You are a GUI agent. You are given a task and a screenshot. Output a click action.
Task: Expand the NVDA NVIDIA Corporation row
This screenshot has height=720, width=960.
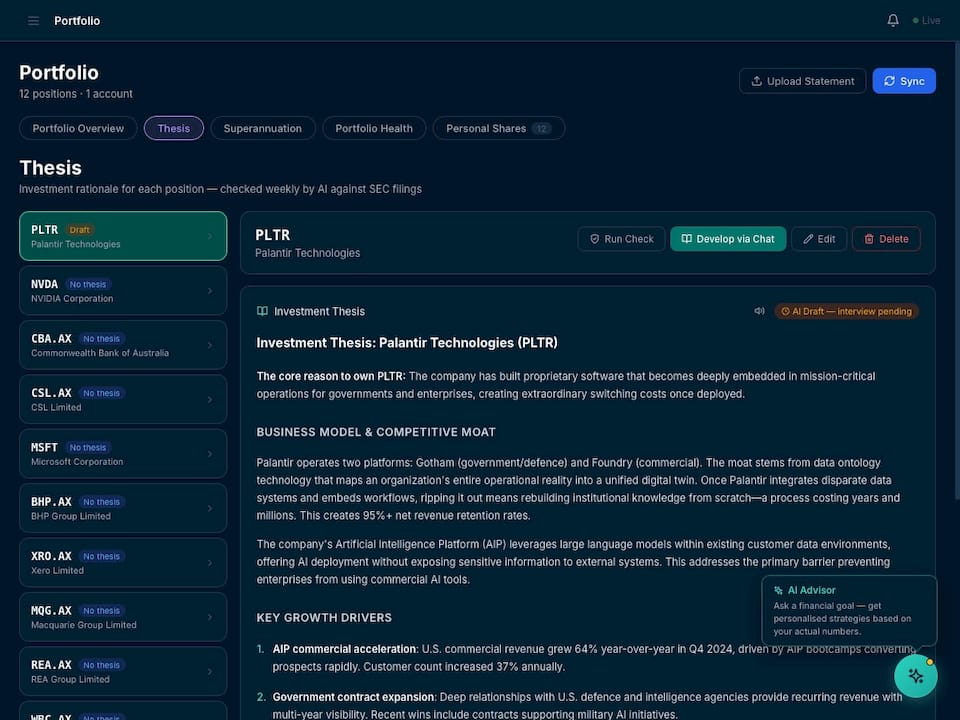(x=122, y=290)
